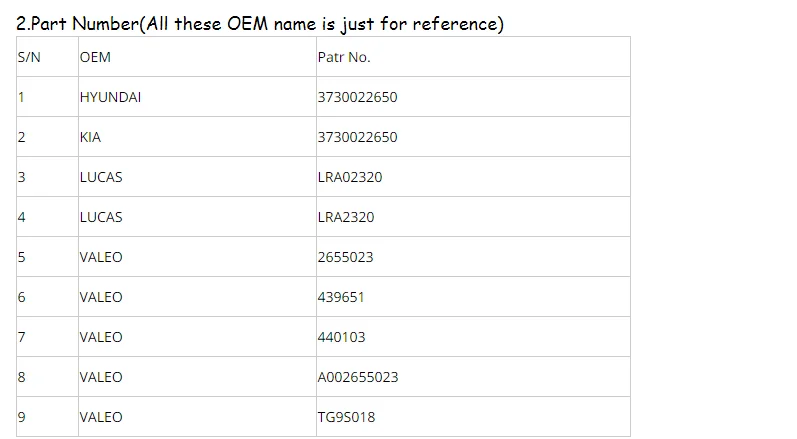Select the S/N column header cell
This screenshot has height=439, width=797.
click(x=29, y=57)
